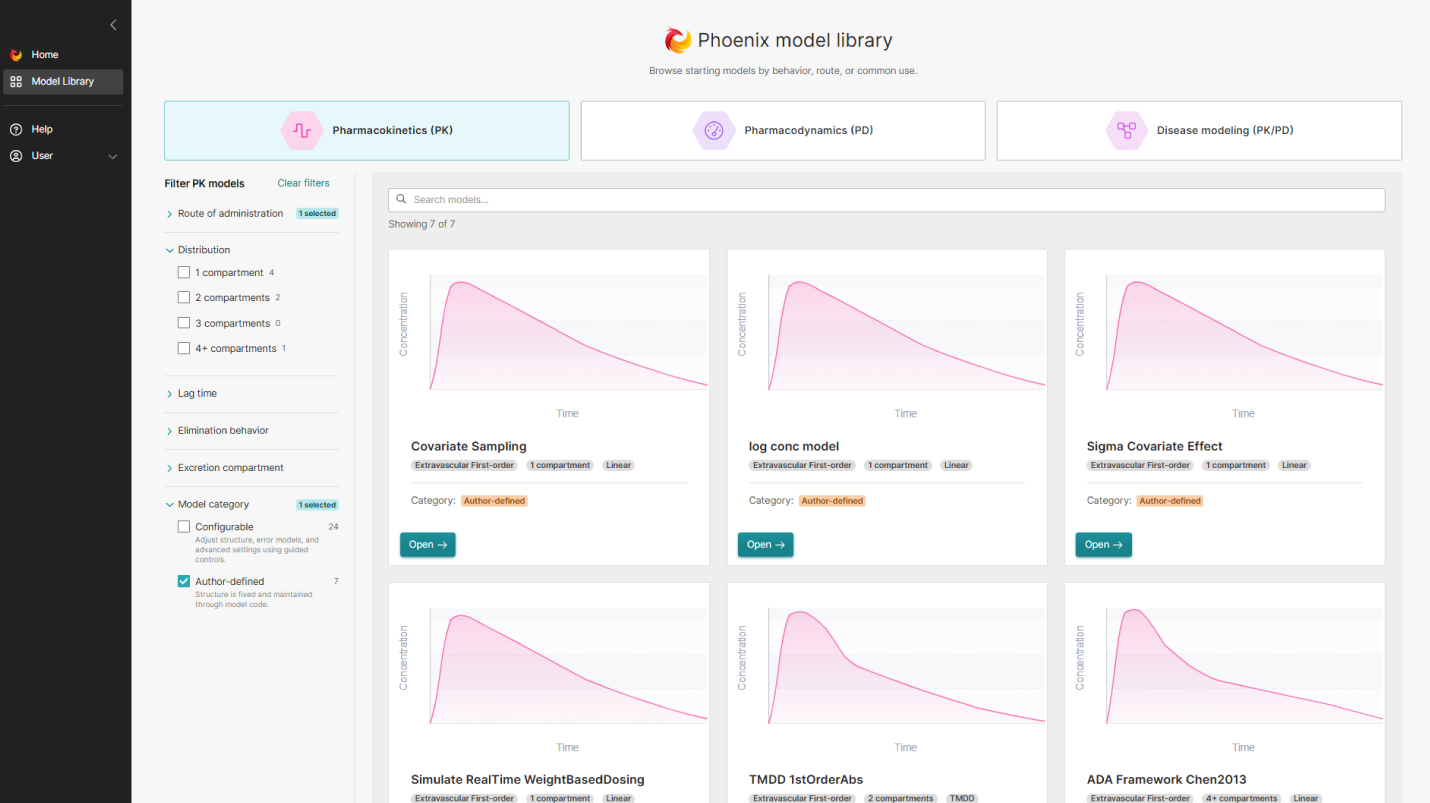The height and width of the screenshot is (803, 1430).
Task: Click the Pharmacodynamics gauge icon
Action: pyautogui.click(x=713, y=130)
